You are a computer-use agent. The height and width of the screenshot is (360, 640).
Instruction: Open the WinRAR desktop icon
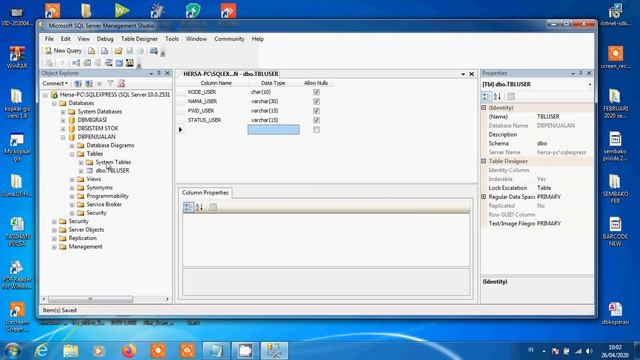(17, 57)
